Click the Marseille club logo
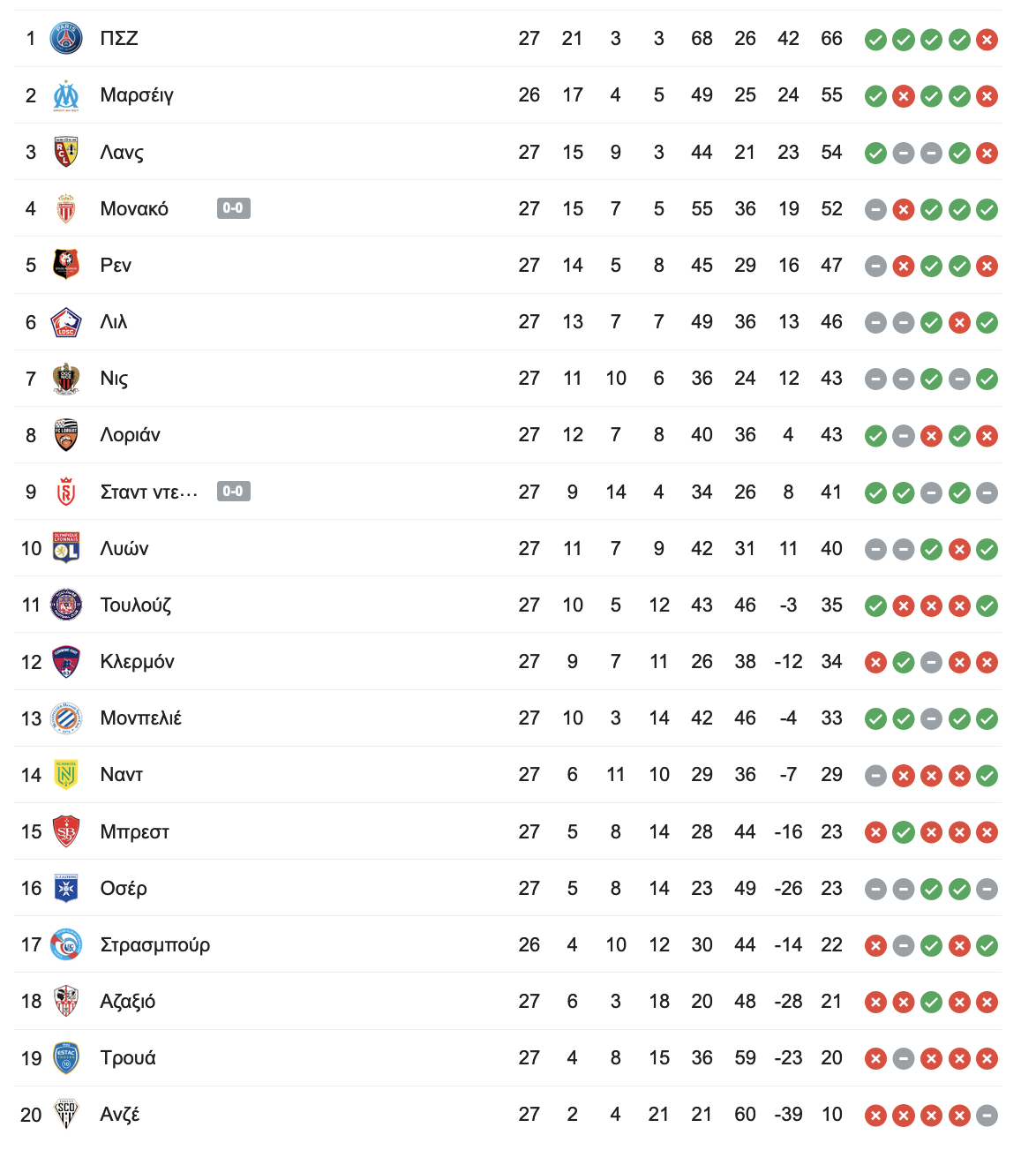The image size is (1036, 1165). click(66, 95)
